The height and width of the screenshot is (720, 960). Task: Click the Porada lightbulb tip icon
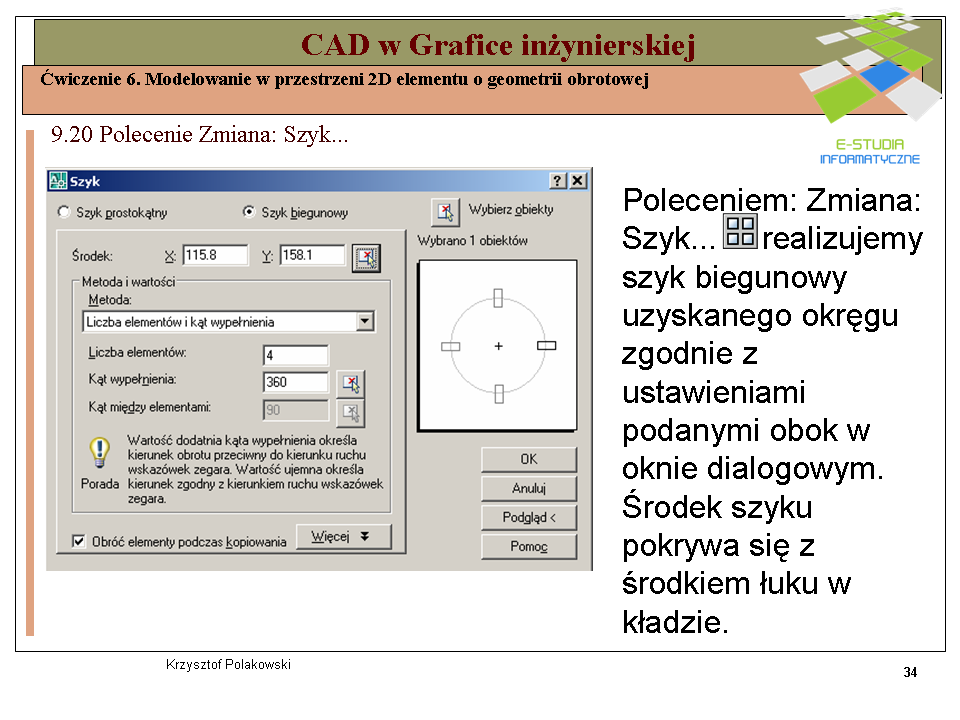[x=99, y=452]
